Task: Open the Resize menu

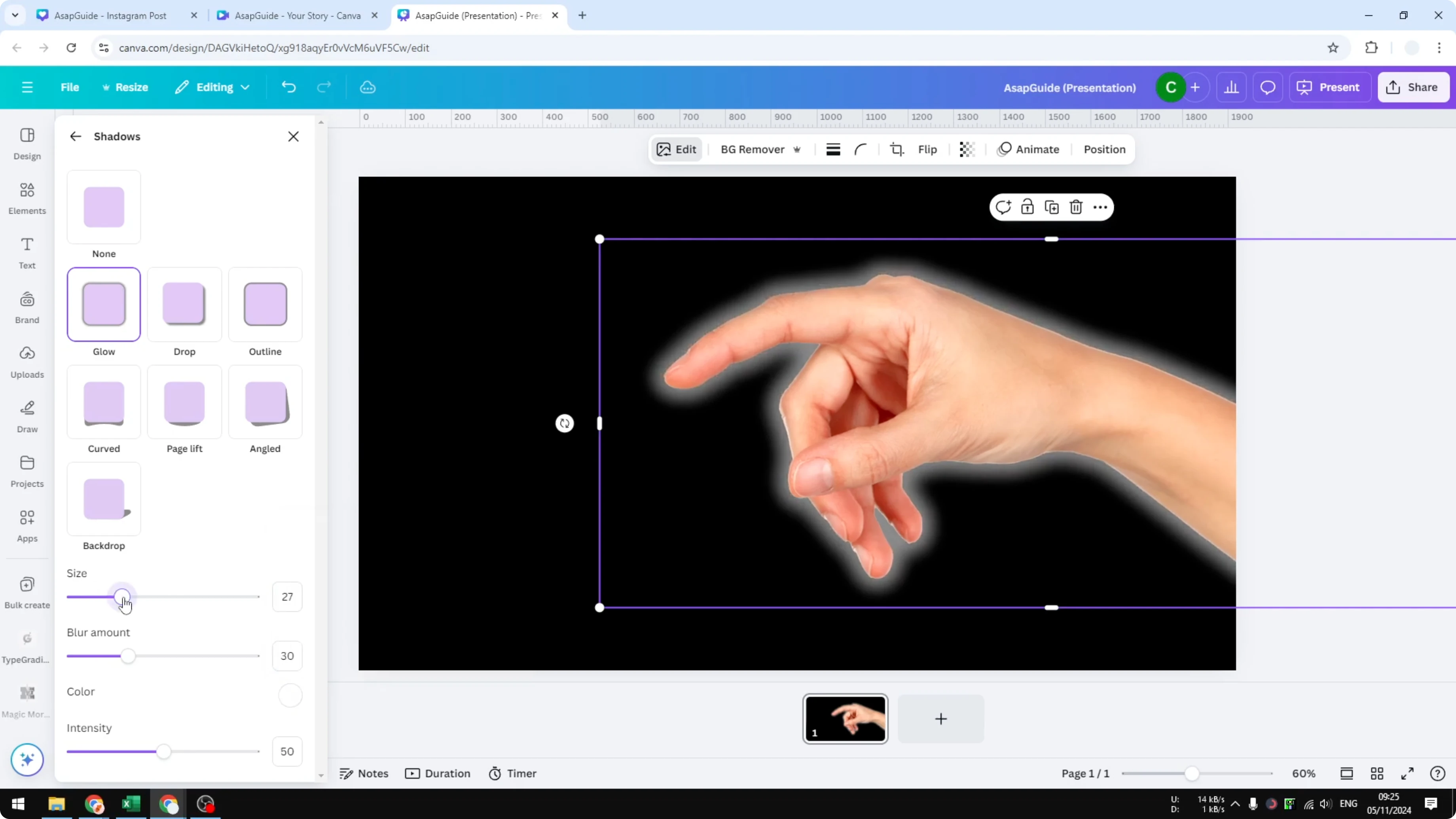Action: point(125,87)
